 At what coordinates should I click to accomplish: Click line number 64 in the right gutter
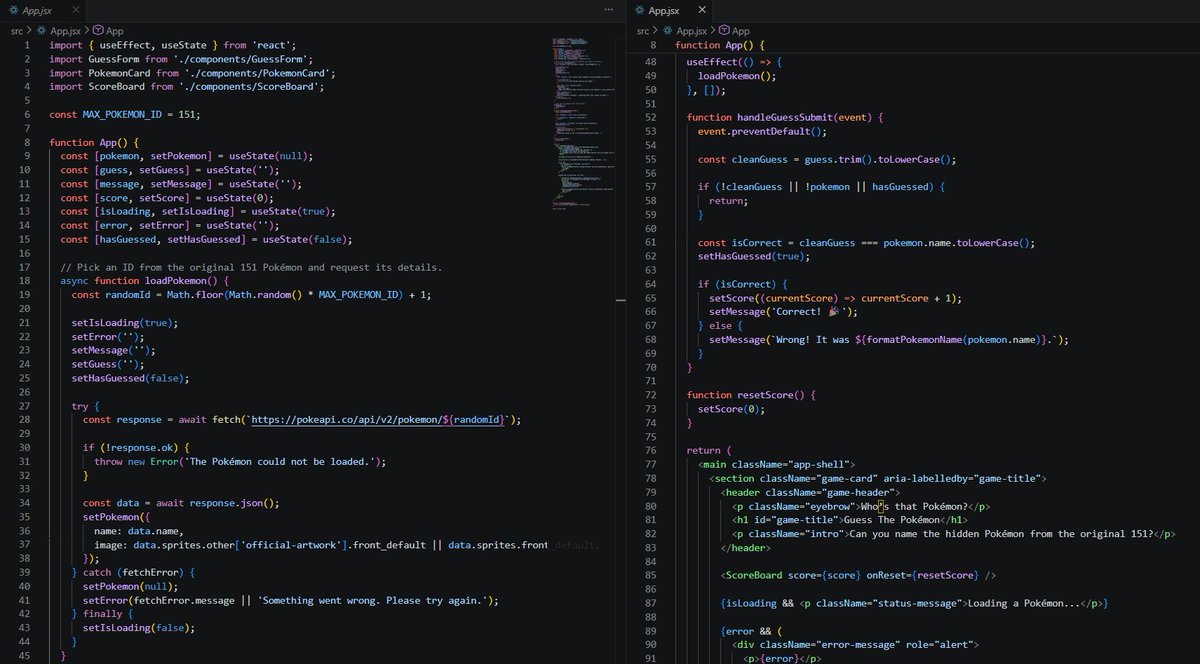pos(652,284)
